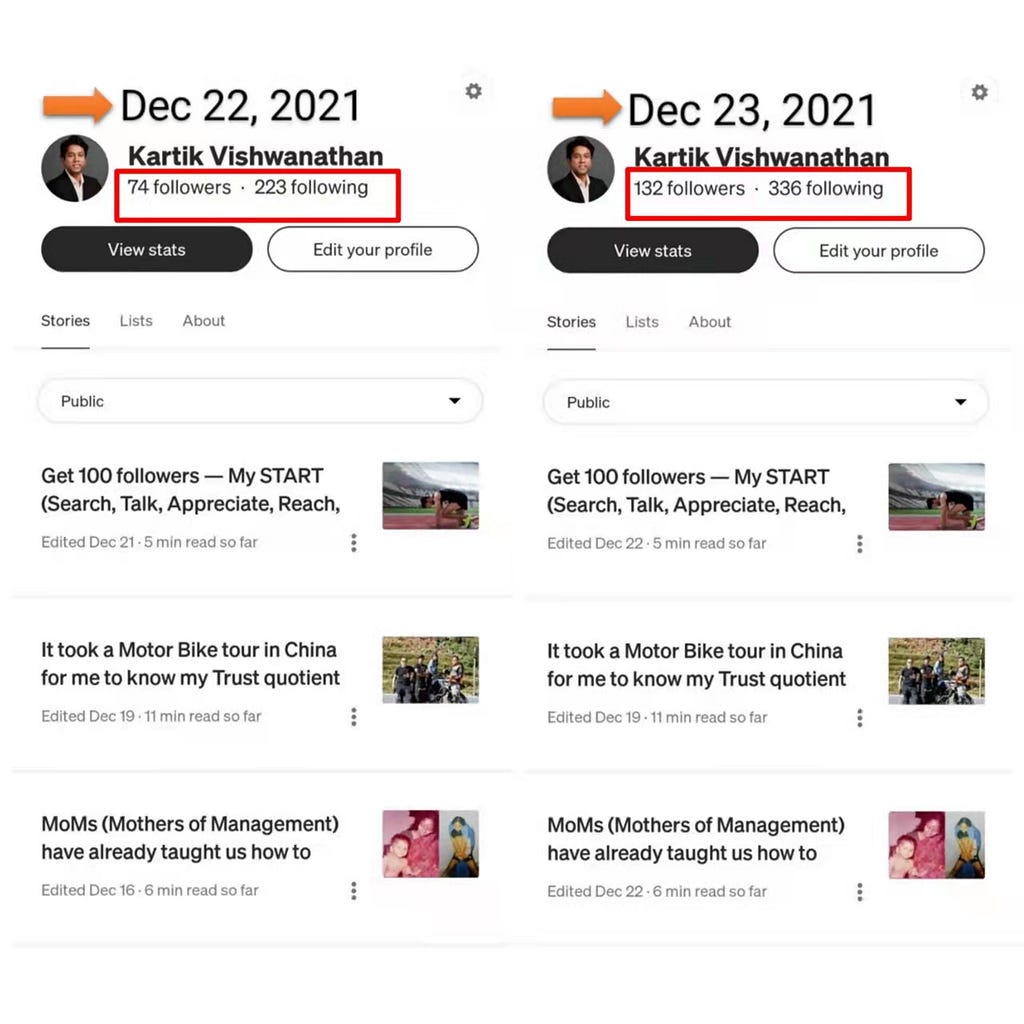Open the 336 following link
Viewport: 1024px width, 1024px height.
pyautogui.click(x=825, y=189)
